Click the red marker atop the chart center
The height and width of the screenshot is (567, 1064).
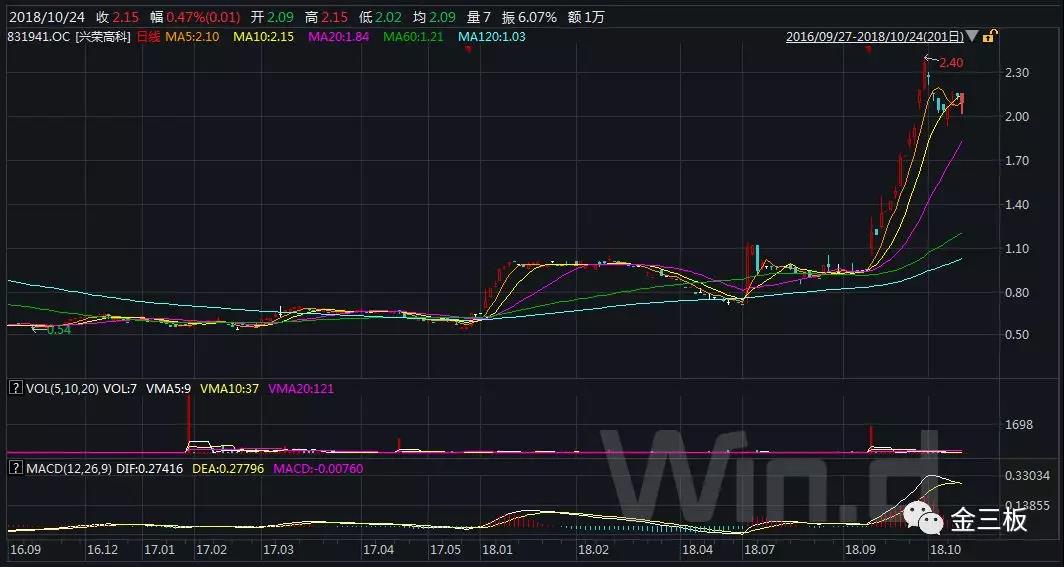pyautogui.click(x=468, y=49)
